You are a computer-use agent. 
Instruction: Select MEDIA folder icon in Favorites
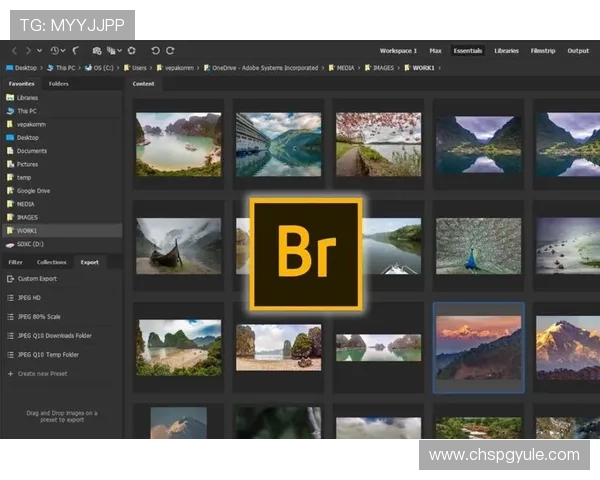pyautogui.click(x=10, y=204)
